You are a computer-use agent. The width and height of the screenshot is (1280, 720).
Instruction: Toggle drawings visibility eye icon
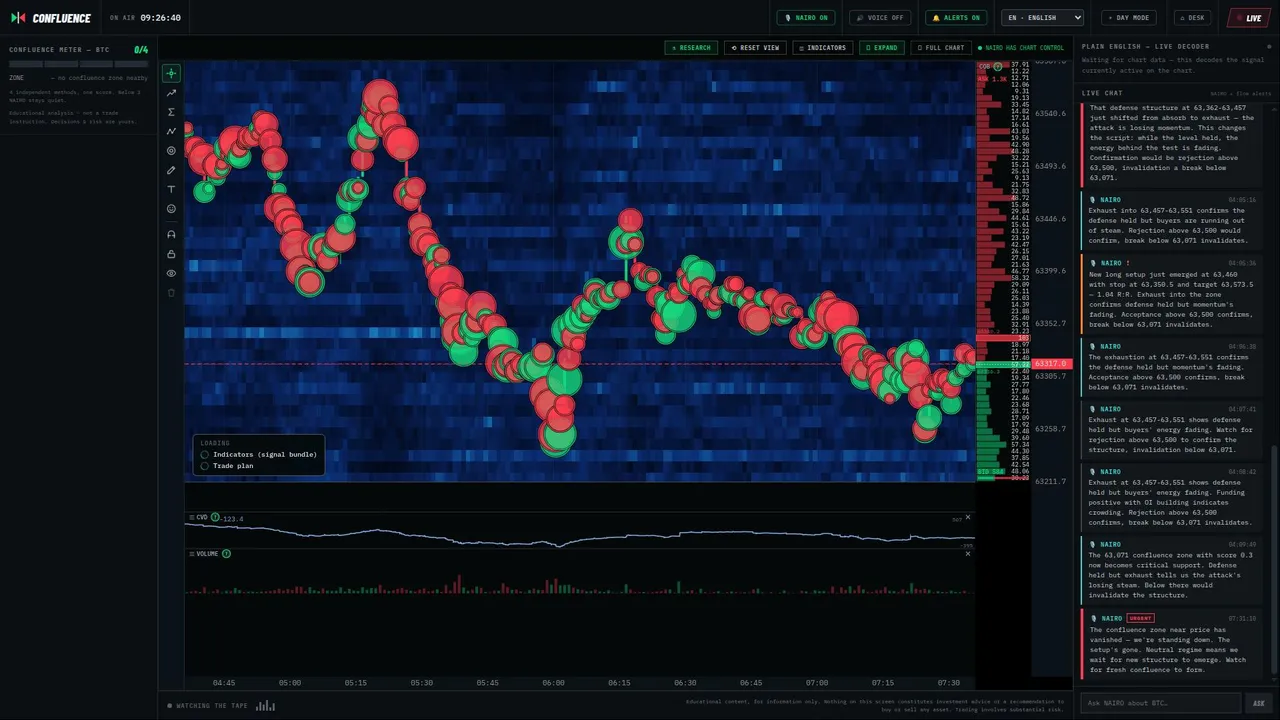point(171,273)
